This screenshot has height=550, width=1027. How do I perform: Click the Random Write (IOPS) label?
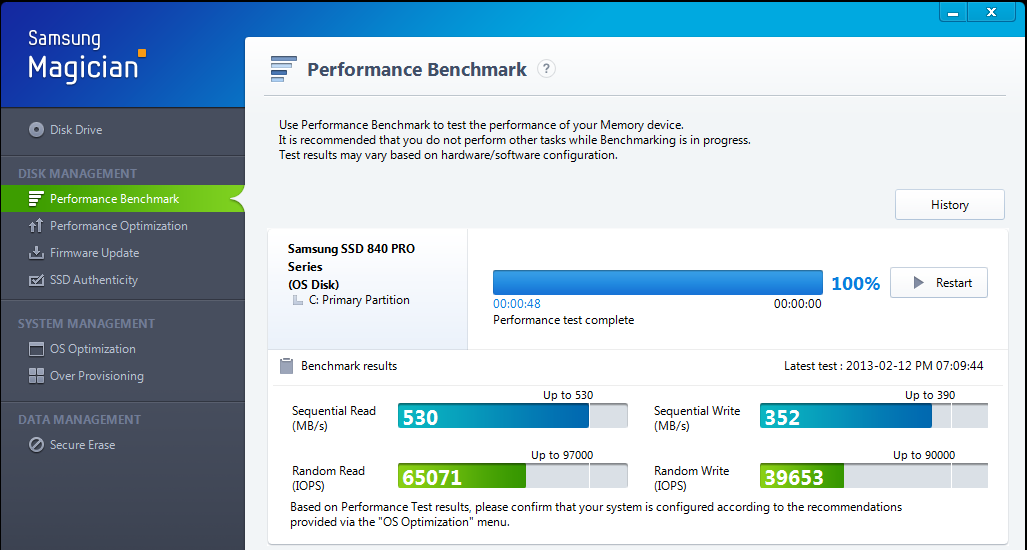pos(692,478)
